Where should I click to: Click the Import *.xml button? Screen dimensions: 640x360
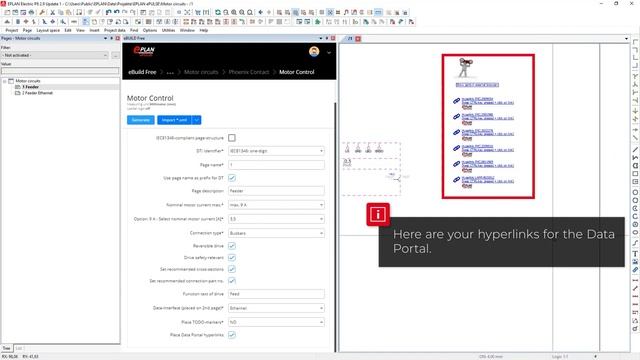(x=174, y=120)
